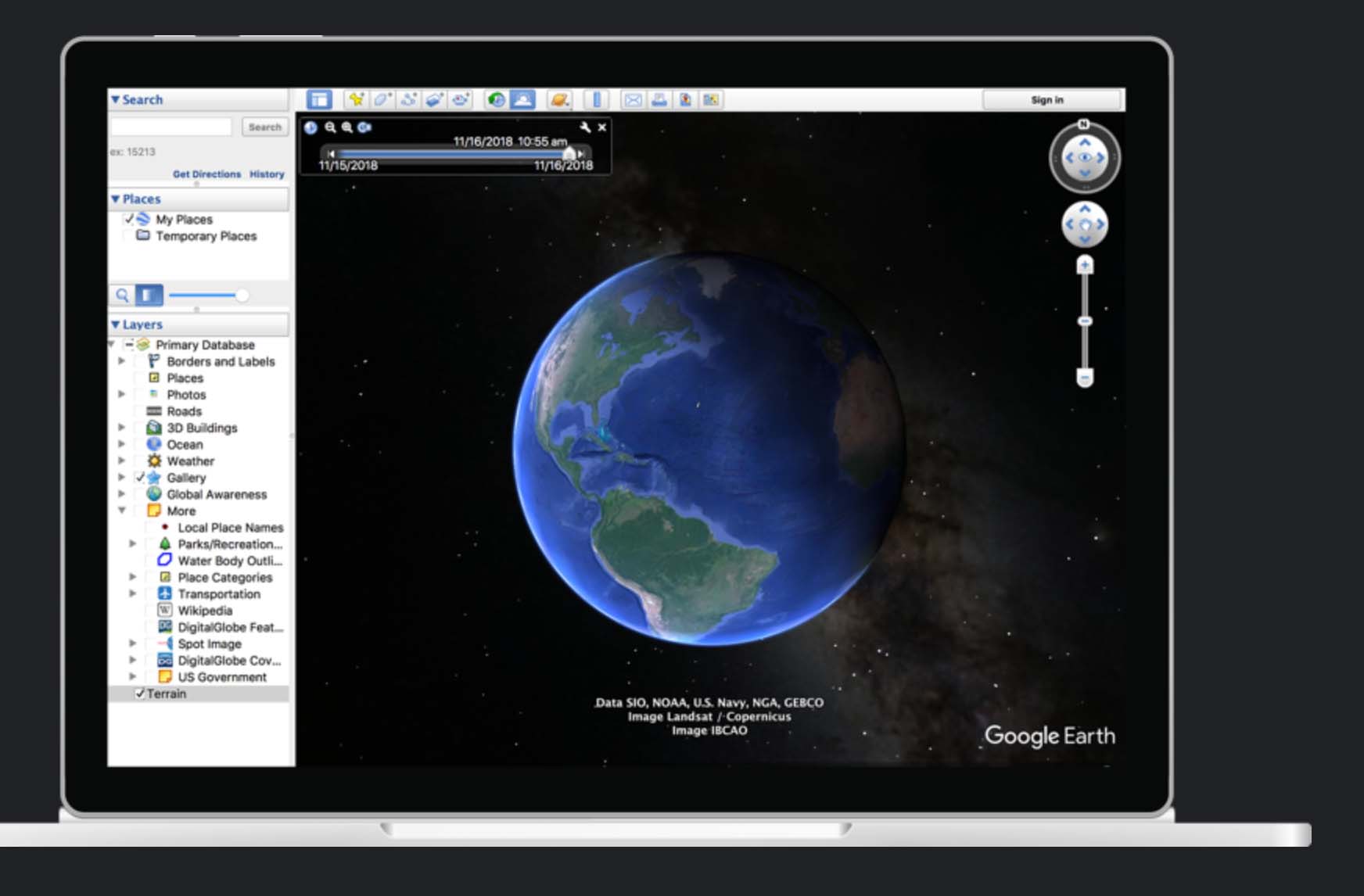Click the Get Directions link
This screenshot has width=1364, height=896.
206,175
